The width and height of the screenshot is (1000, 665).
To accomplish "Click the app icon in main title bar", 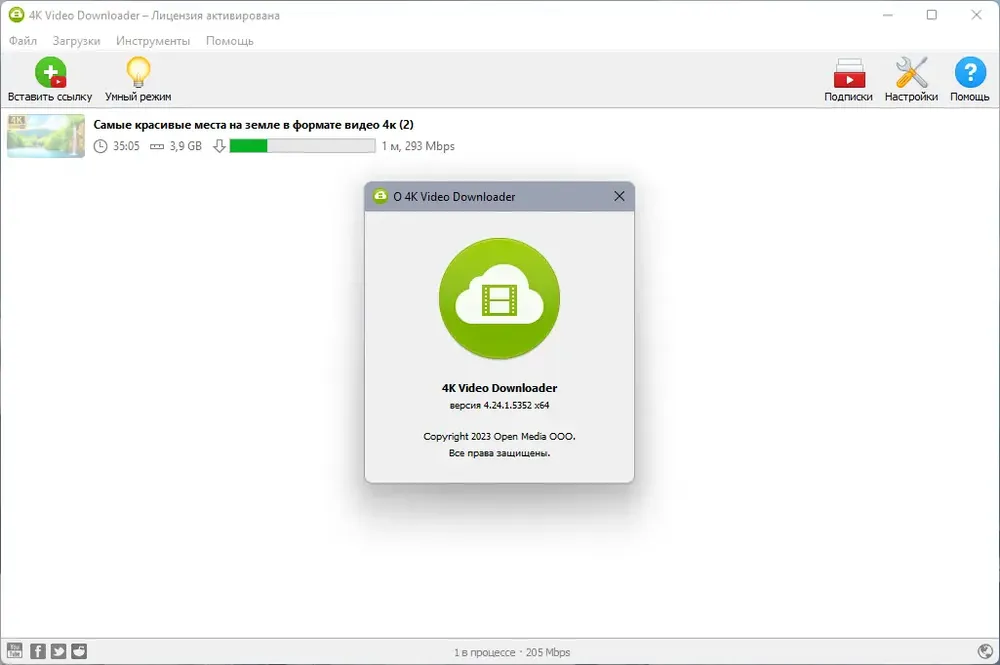I will pos(16,15).
